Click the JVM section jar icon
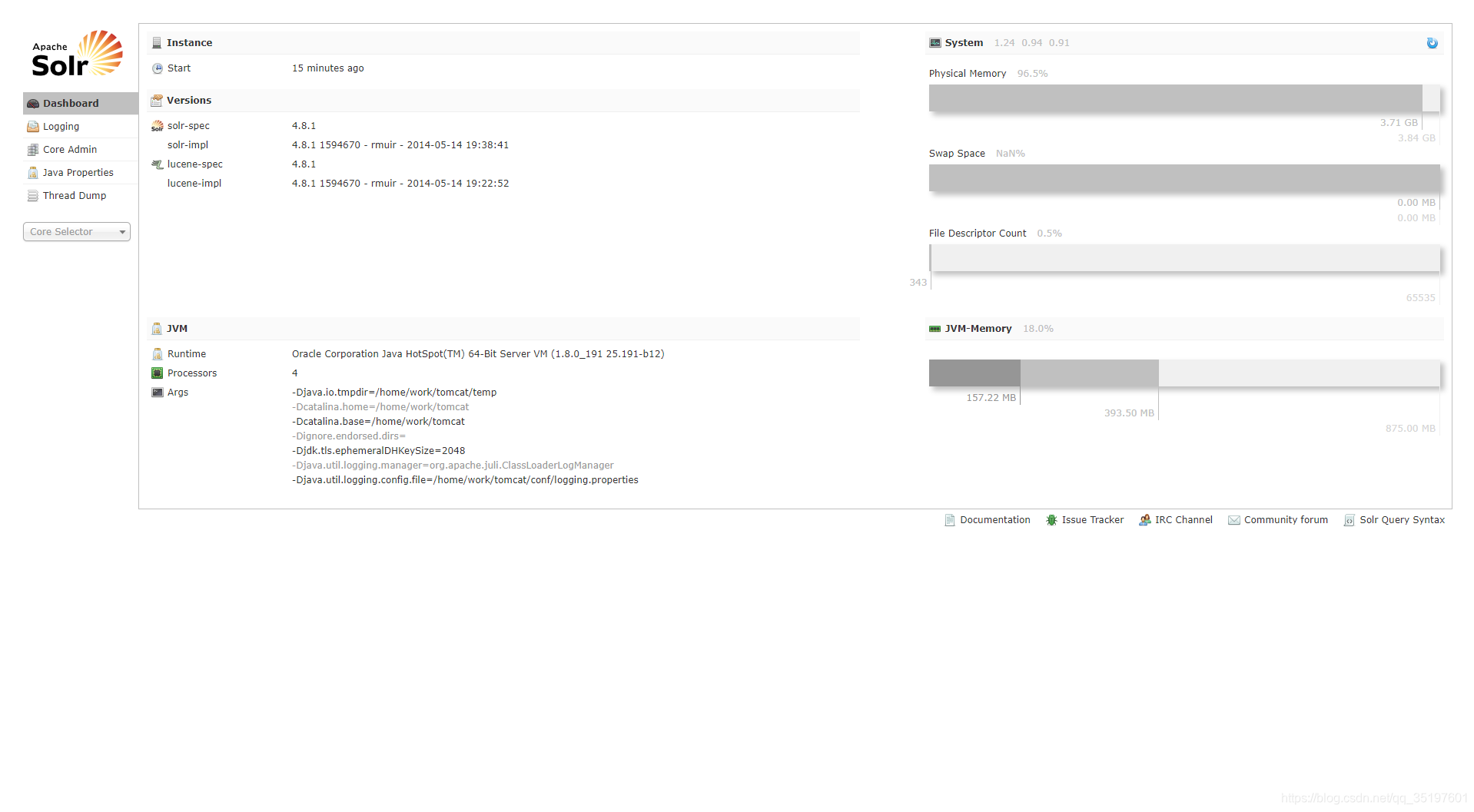Image resolution: width=1474 pixels, height=812 pixels. [x=157, y=329]
